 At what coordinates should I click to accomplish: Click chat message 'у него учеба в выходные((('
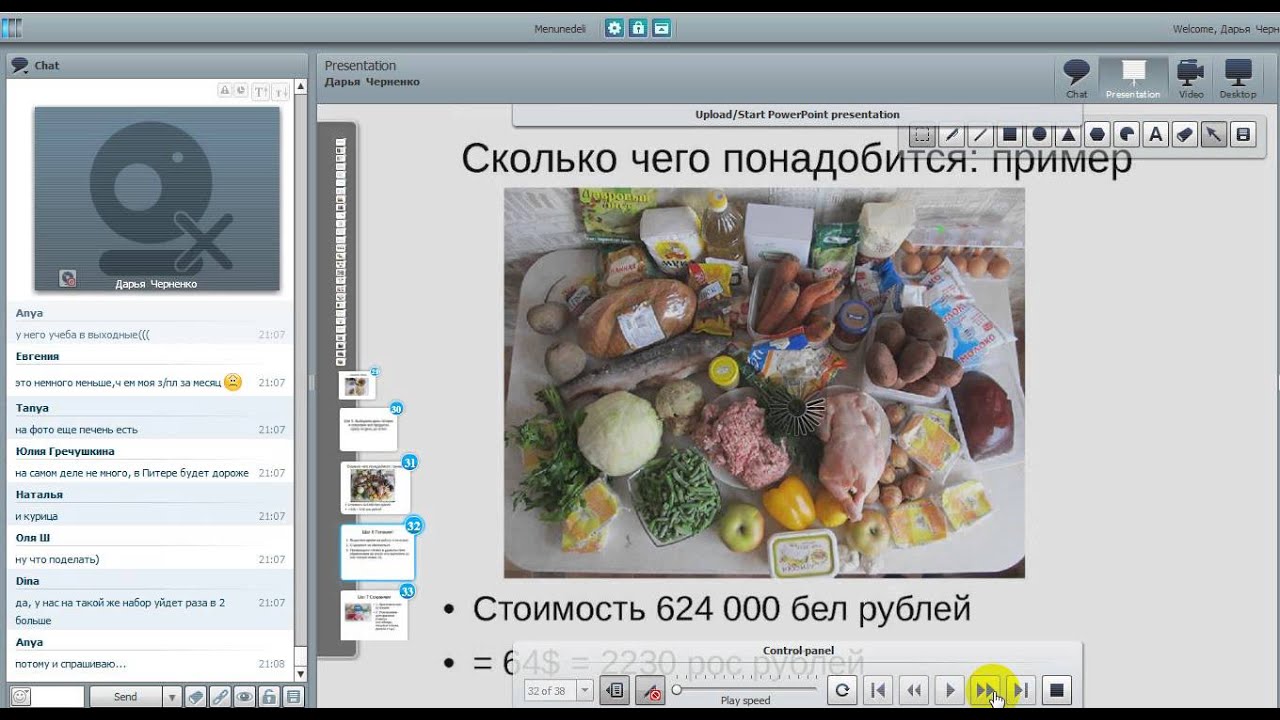[82, 335]
